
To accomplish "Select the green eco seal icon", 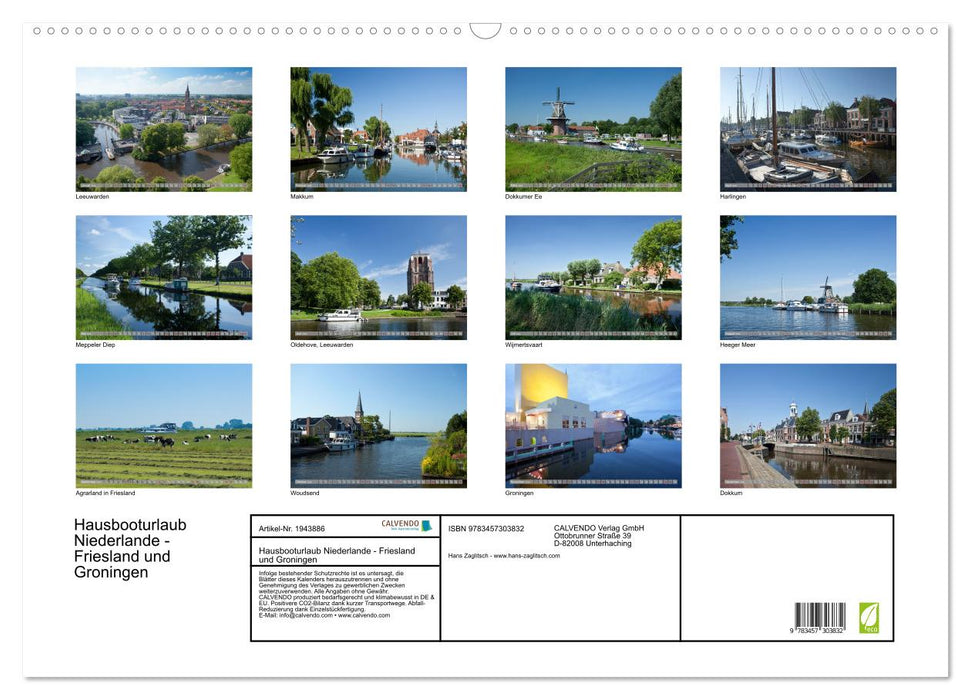I will [870, 618].
